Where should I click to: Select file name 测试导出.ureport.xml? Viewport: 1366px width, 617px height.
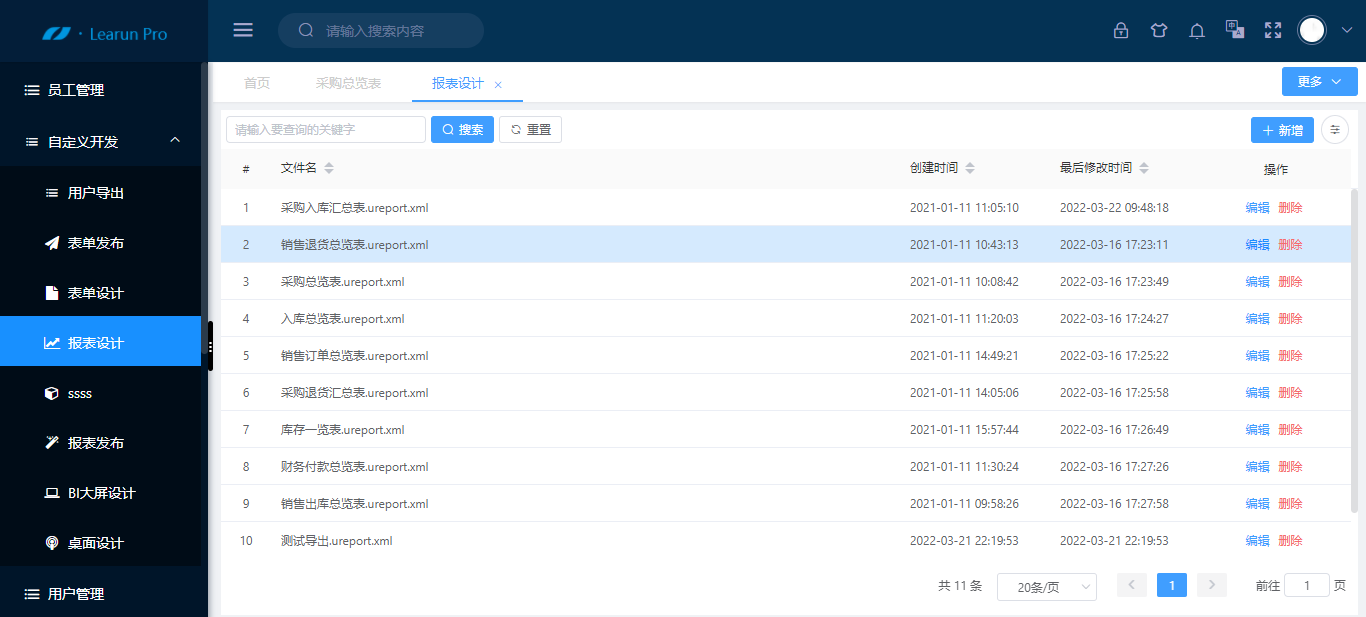(x=336, y=541)
